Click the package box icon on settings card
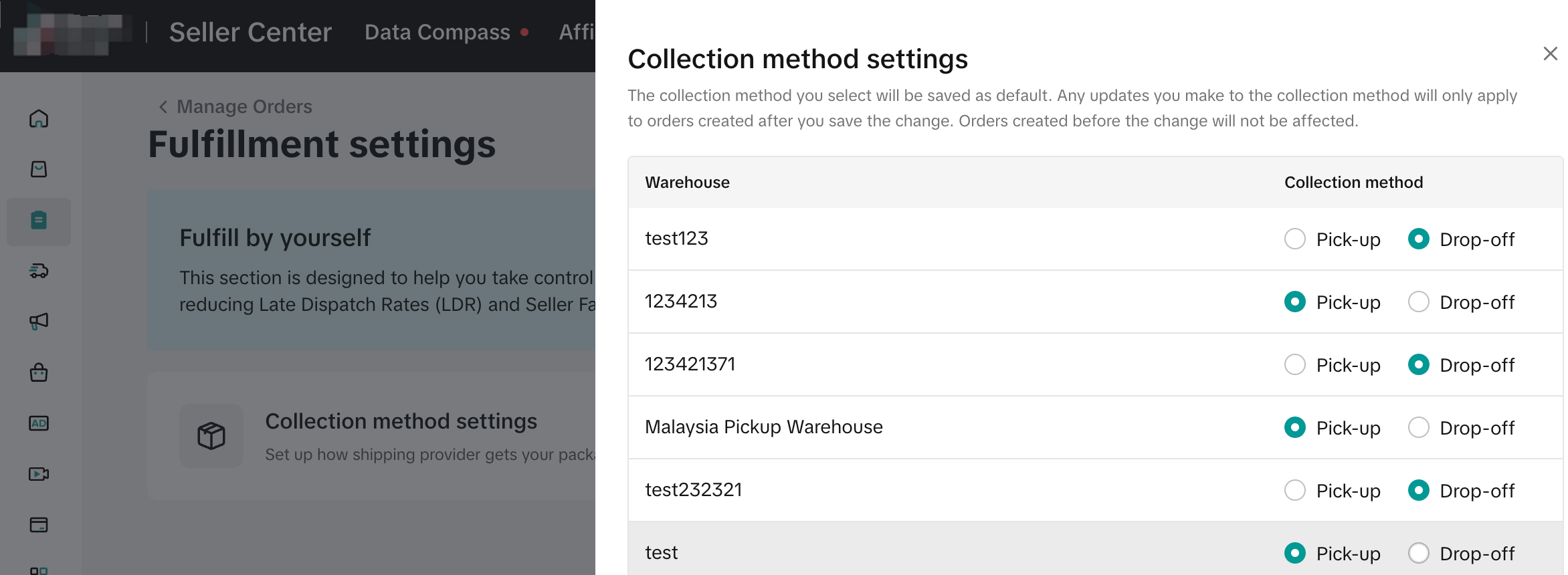 pyautogui.click(x=211, y=436)
